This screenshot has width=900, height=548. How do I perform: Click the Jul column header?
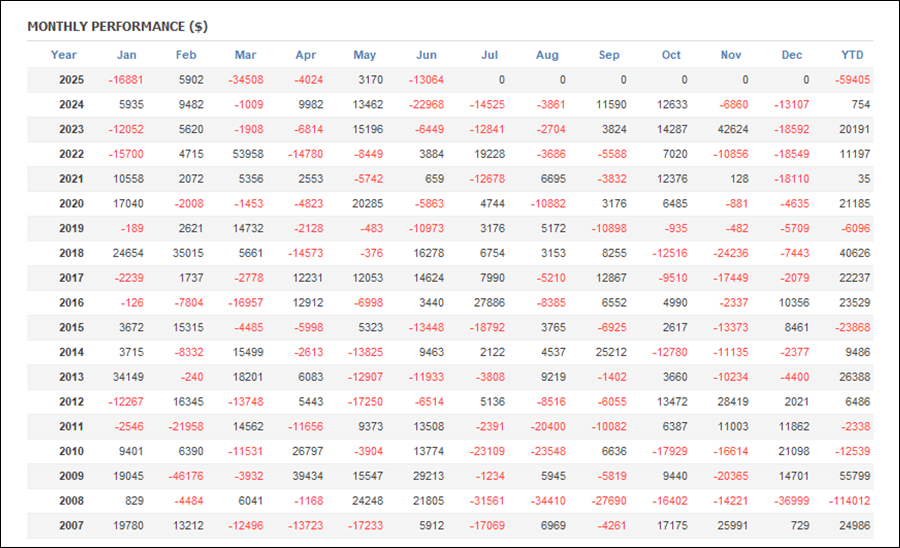click(489, 55)
